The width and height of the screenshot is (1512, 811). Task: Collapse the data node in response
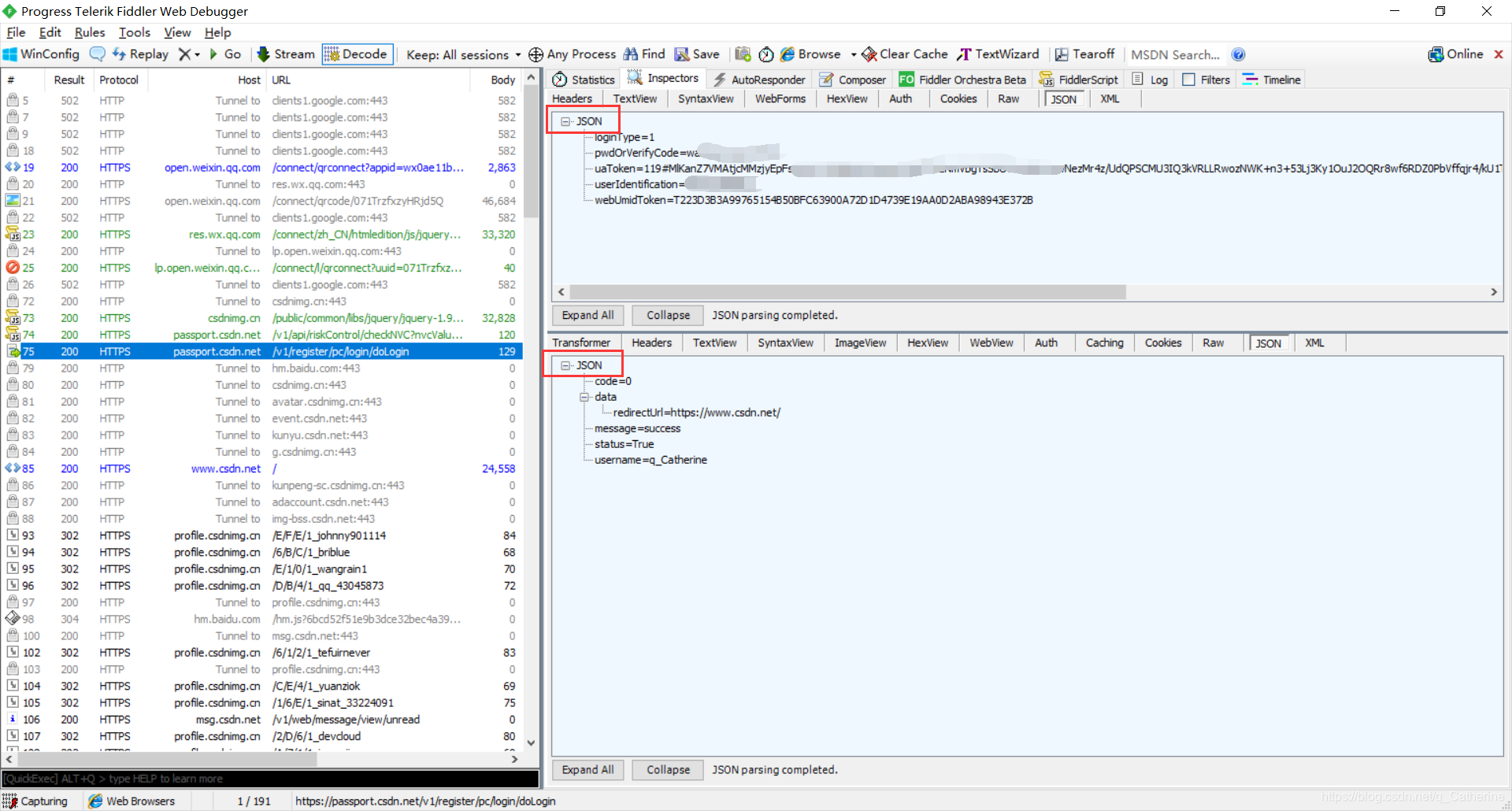584,397
